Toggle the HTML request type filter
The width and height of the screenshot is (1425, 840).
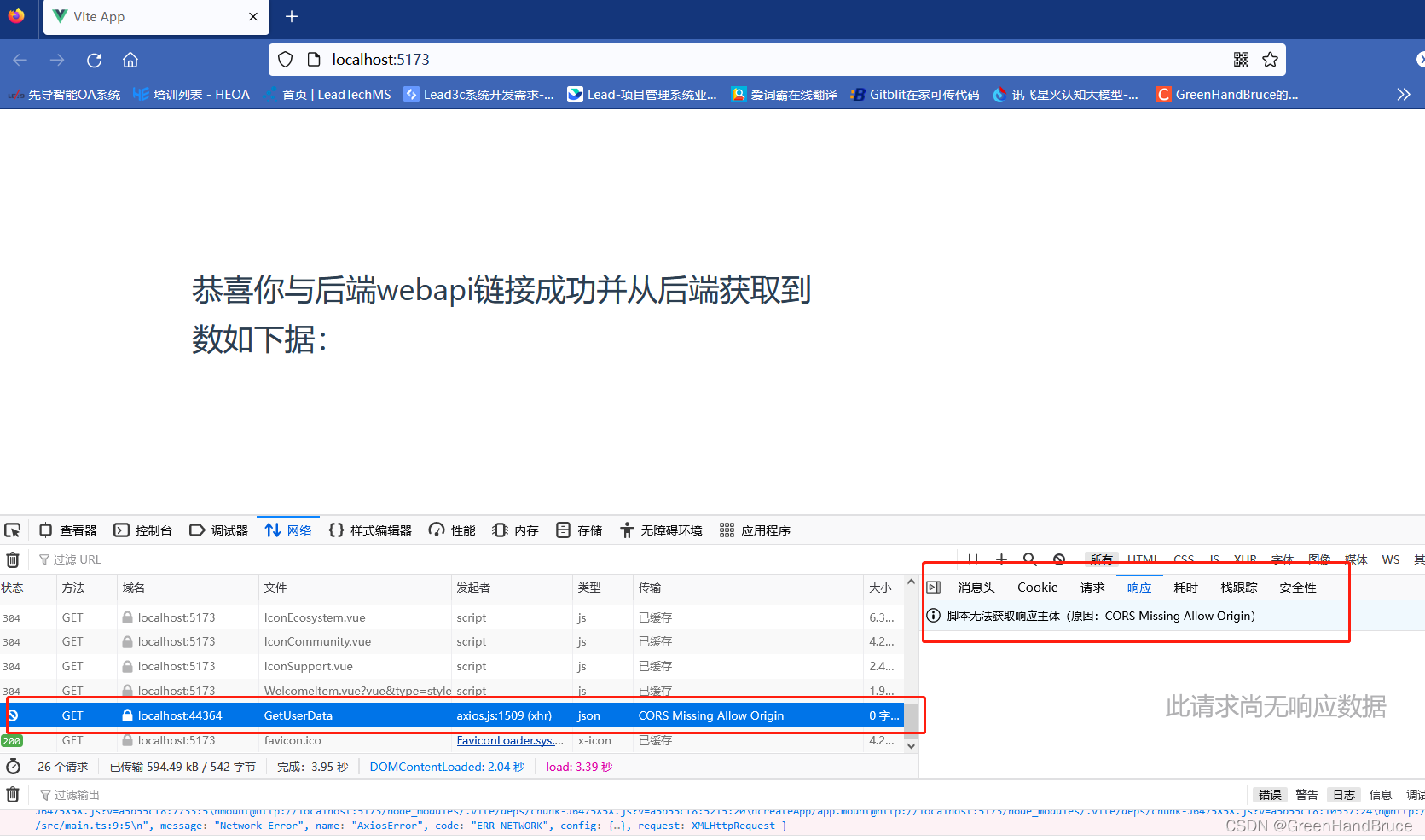pyautogui.click(x=1142, y=559)
